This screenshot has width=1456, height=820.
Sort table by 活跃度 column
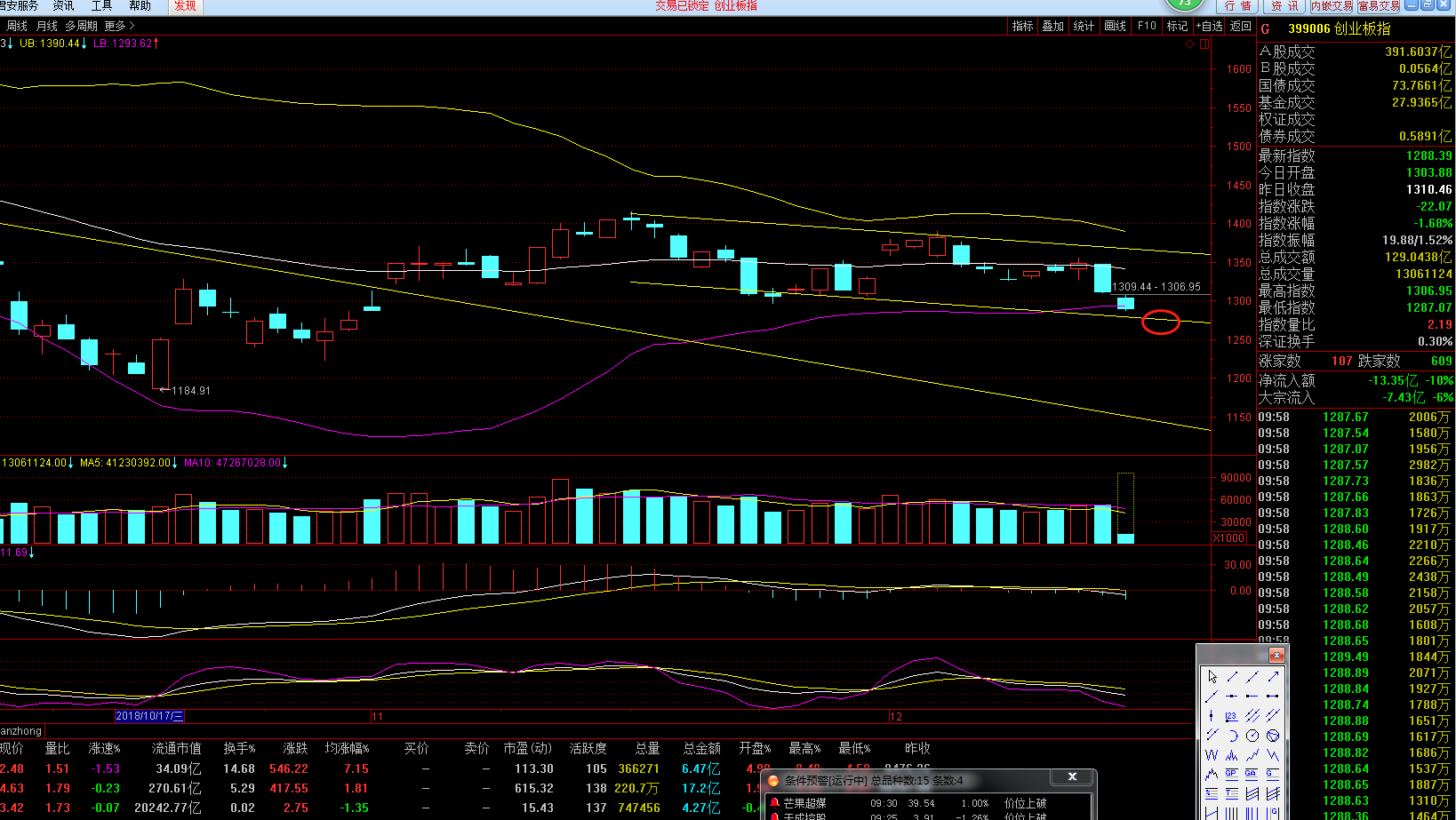[x=588, y=749]
